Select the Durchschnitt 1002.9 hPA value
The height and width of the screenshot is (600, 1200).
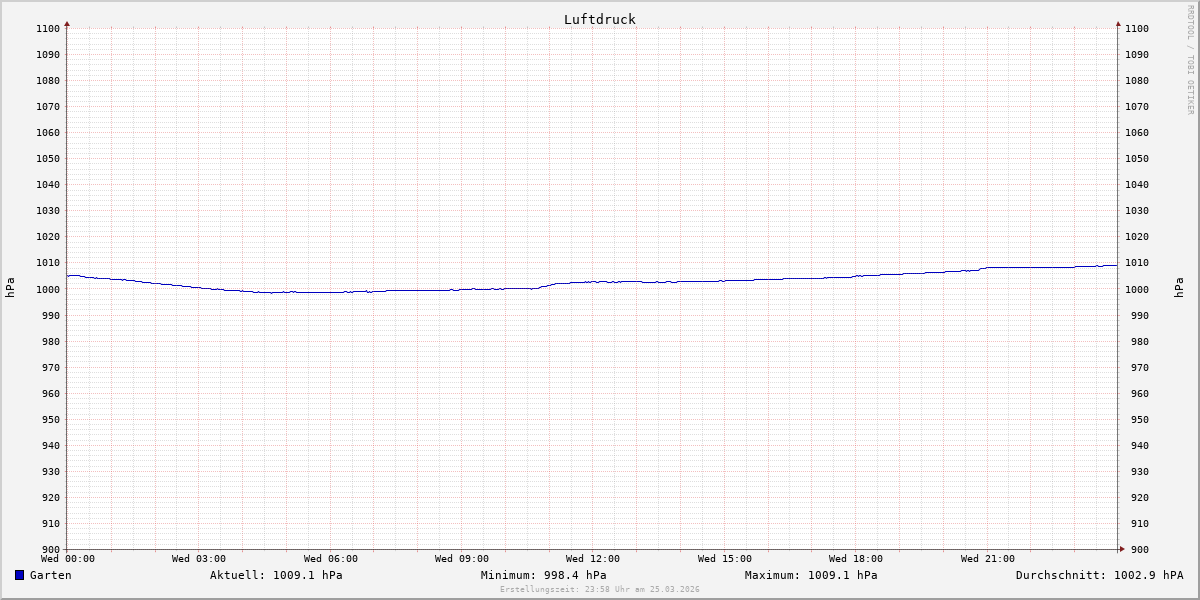coord(1099,575)
